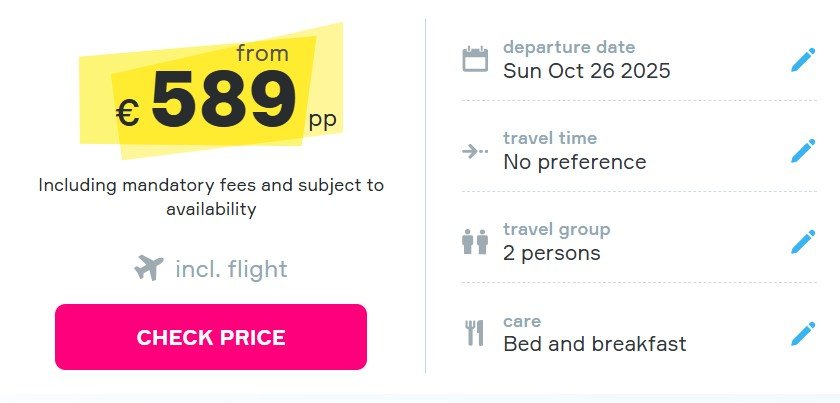
Task: Click the travel group heading label
Action: (557, 229)
